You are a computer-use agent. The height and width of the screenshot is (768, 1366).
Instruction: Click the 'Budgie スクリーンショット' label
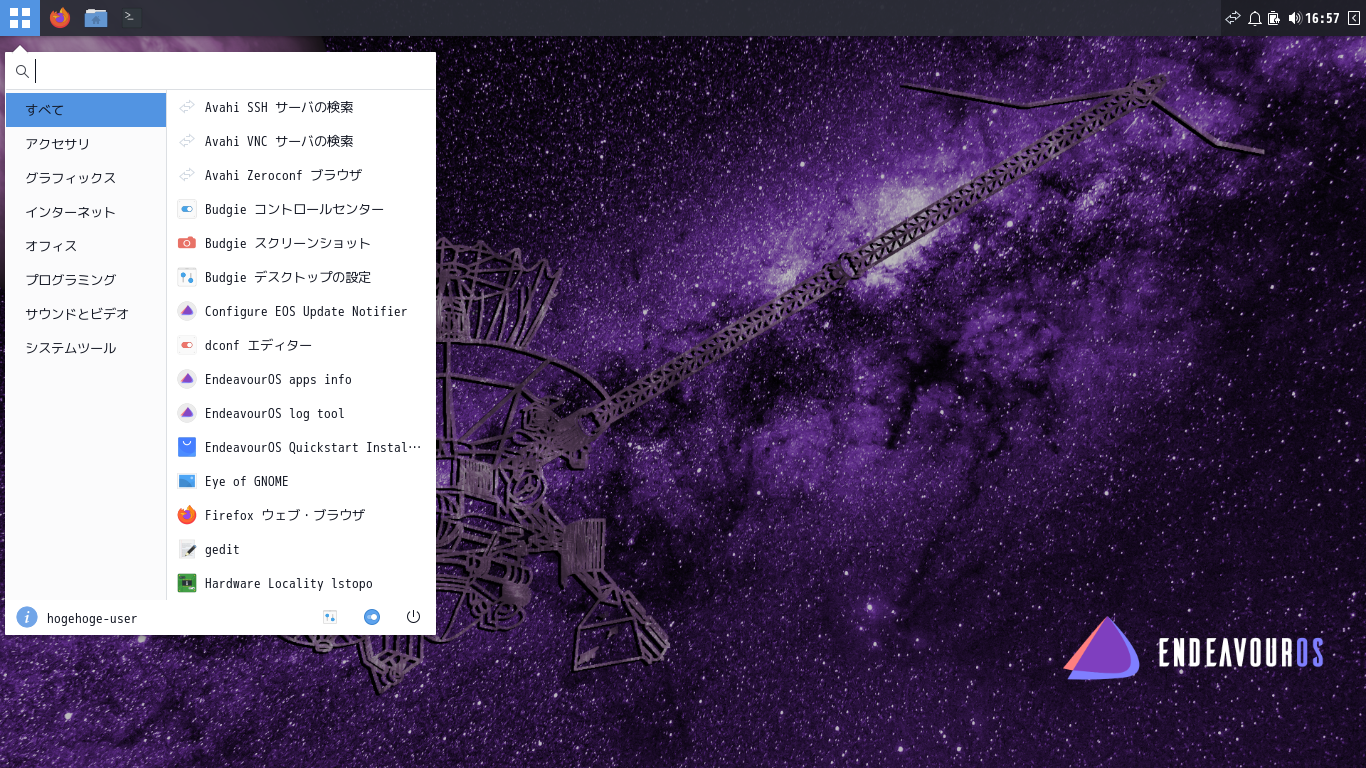(288, 243)
